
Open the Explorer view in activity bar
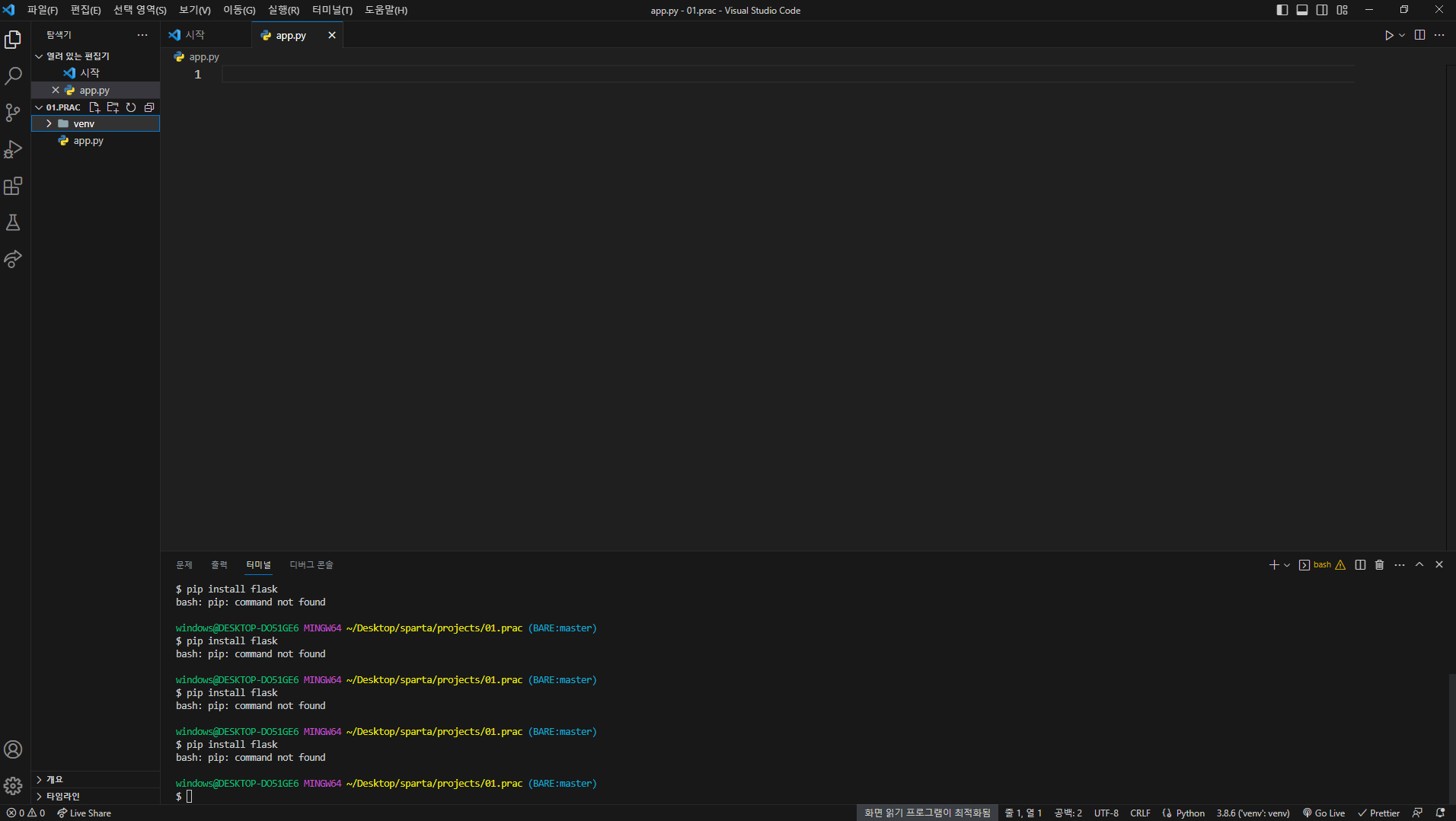click(13, 39)
